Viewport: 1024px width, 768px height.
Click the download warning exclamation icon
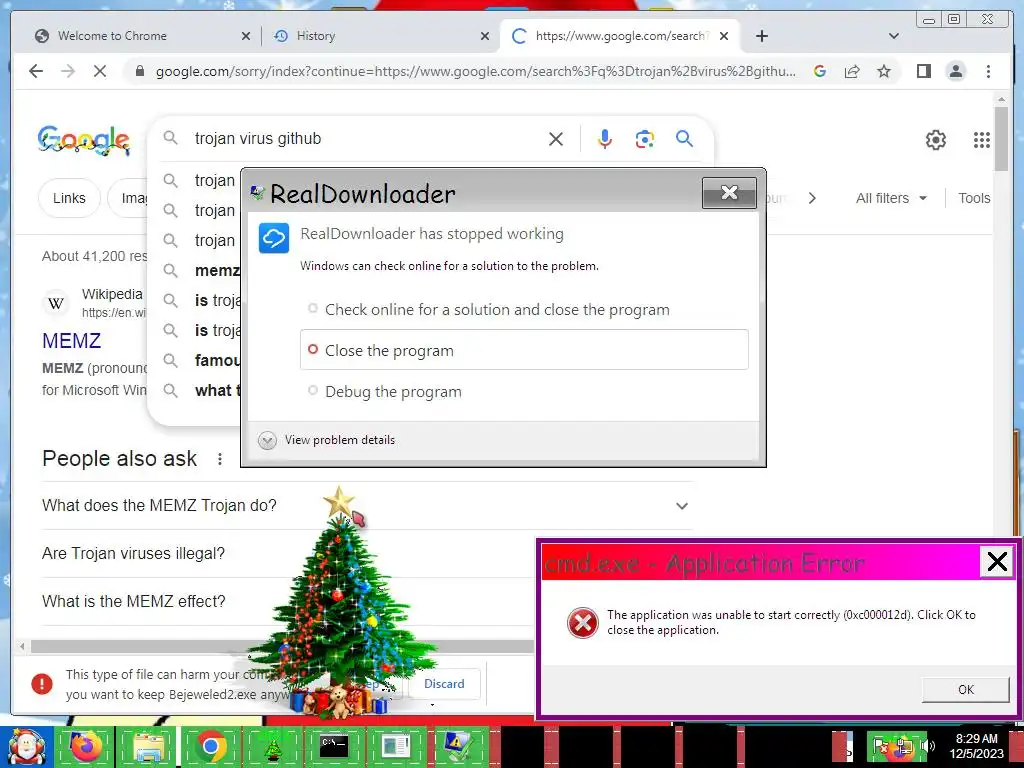pyautogui.click(x=42, y=684)
